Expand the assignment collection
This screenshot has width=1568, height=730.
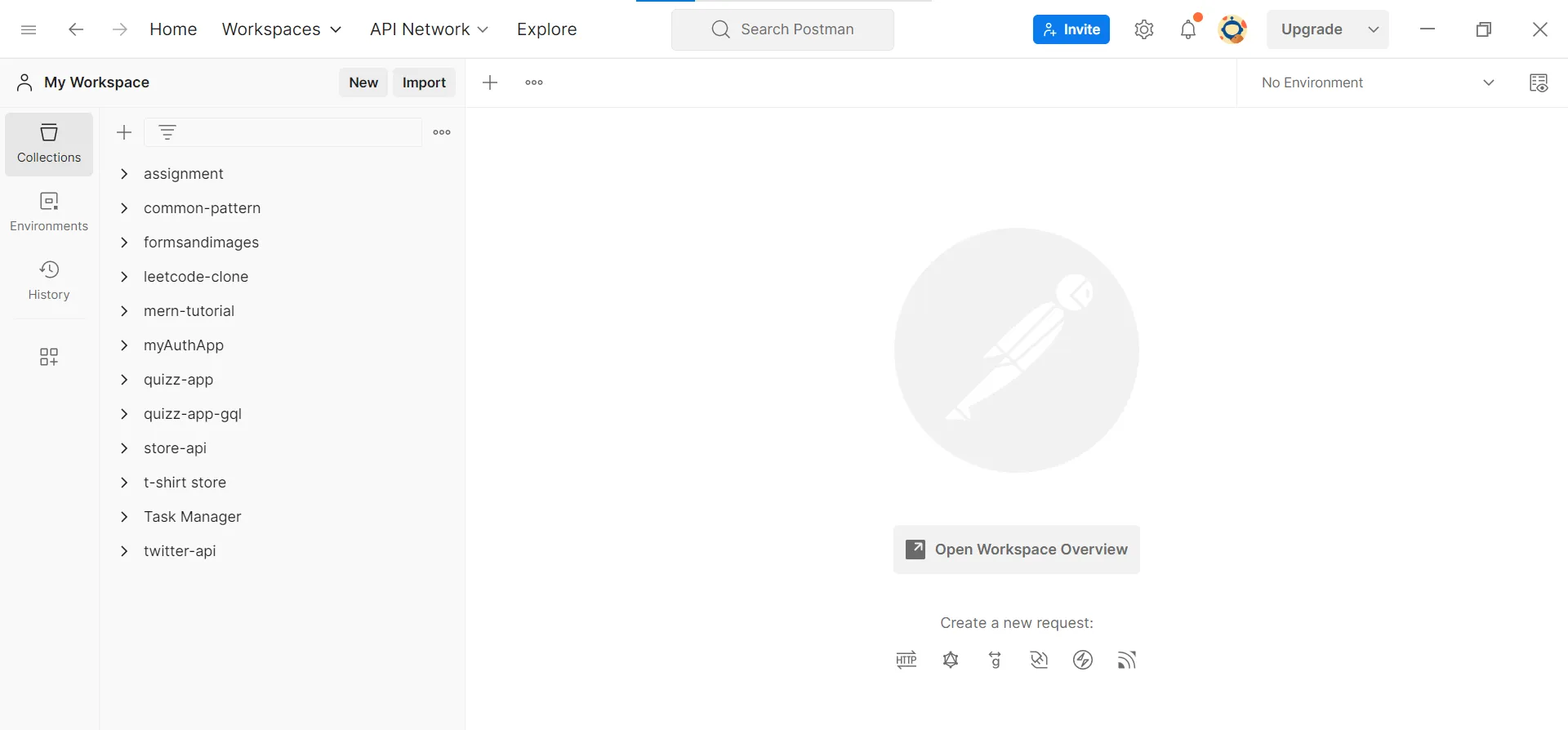tap(124, 174)
